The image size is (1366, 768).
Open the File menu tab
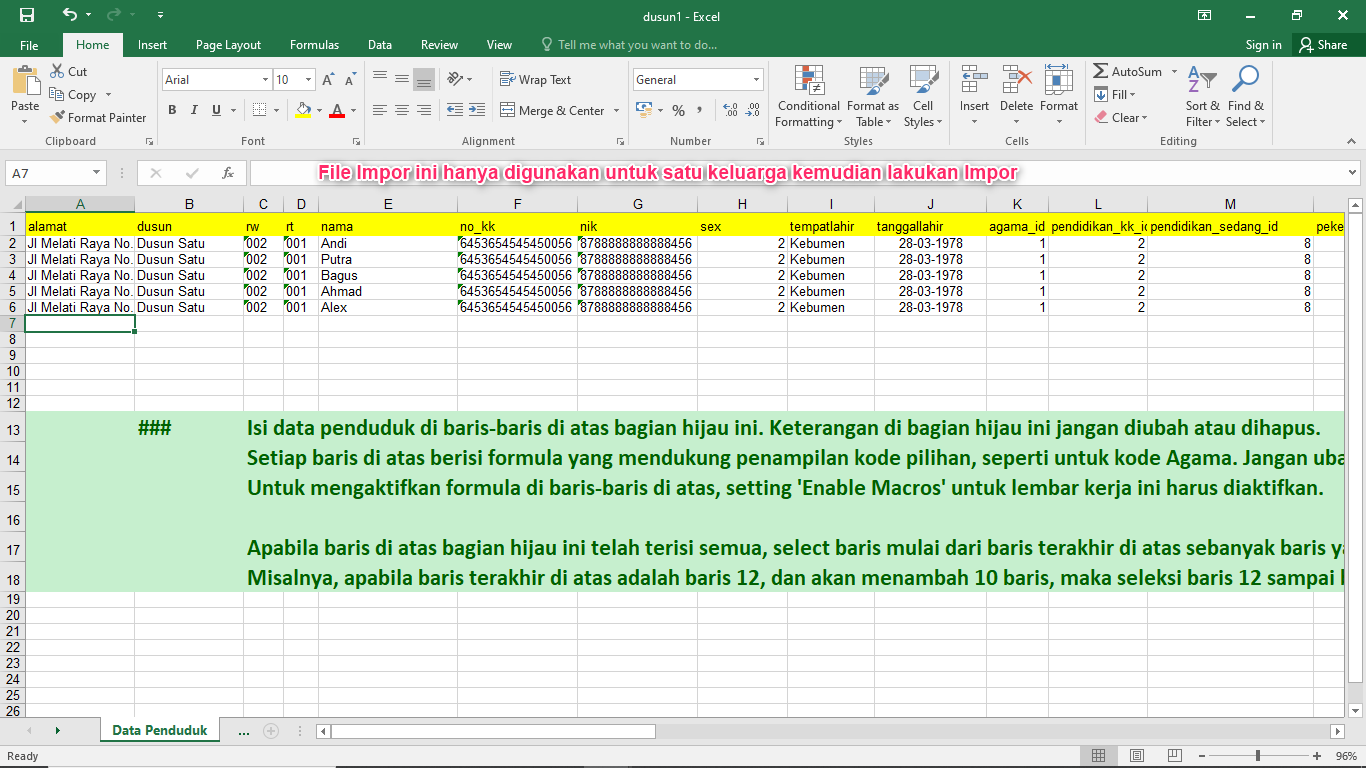point(29,45)
